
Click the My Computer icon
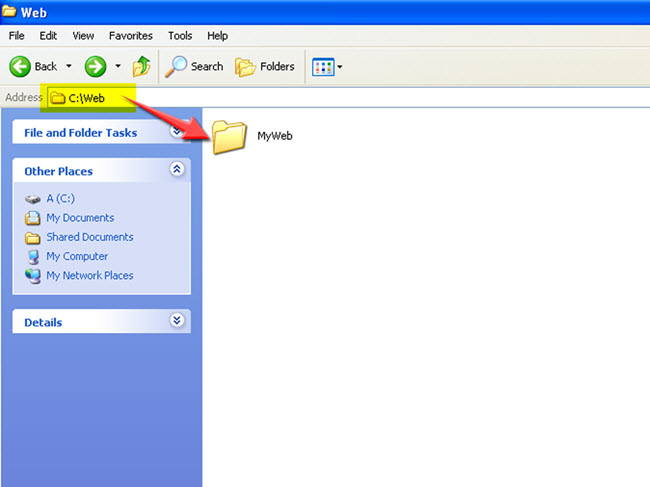tap(33, 257)
